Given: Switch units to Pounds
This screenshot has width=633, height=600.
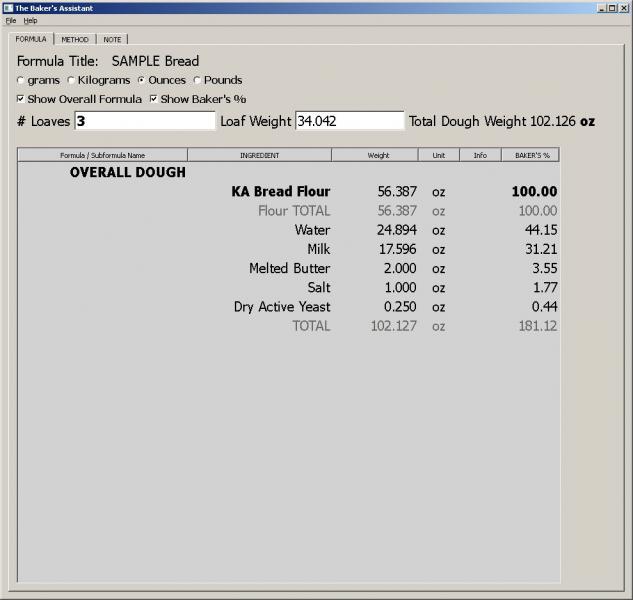Looking at the screenshot, I should pyautogui.click(x=197, y=80).
